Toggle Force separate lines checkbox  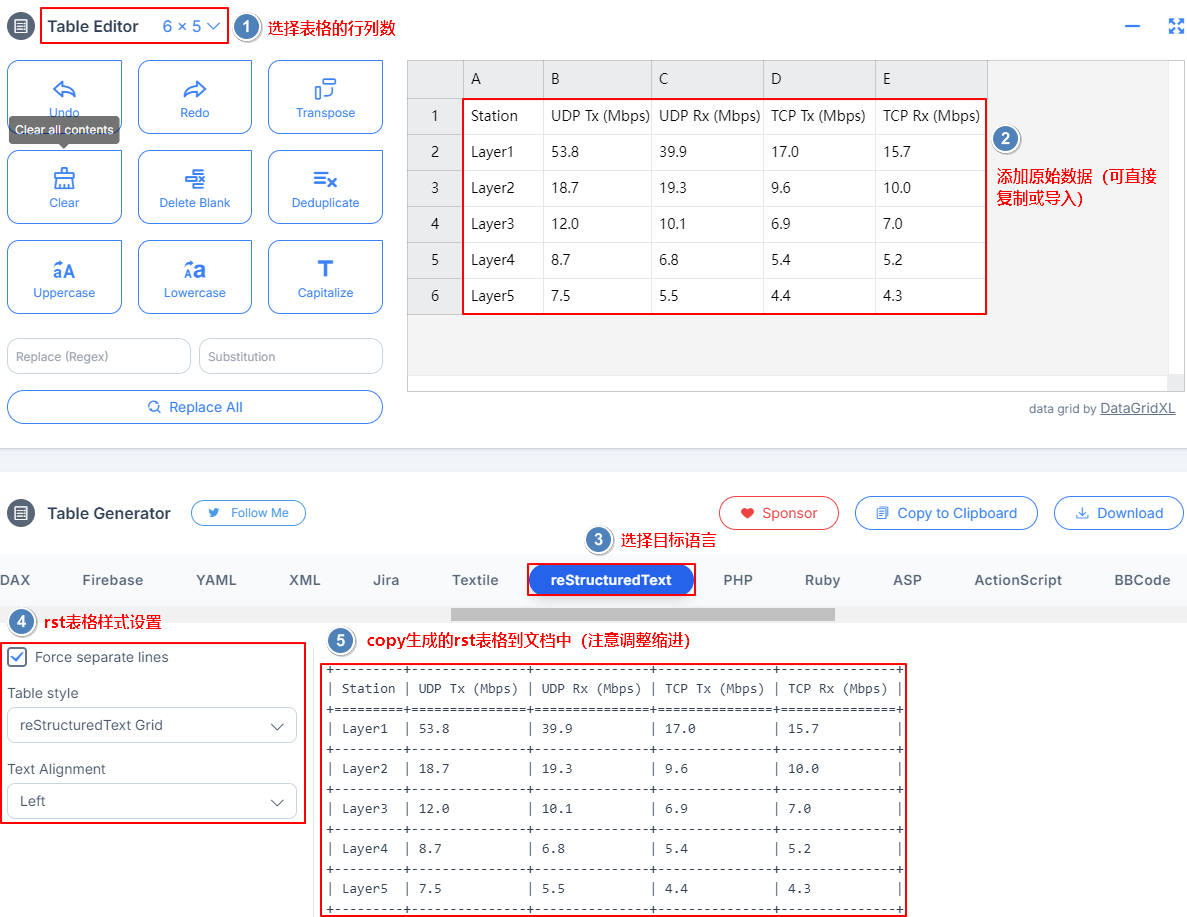point(17,657)
